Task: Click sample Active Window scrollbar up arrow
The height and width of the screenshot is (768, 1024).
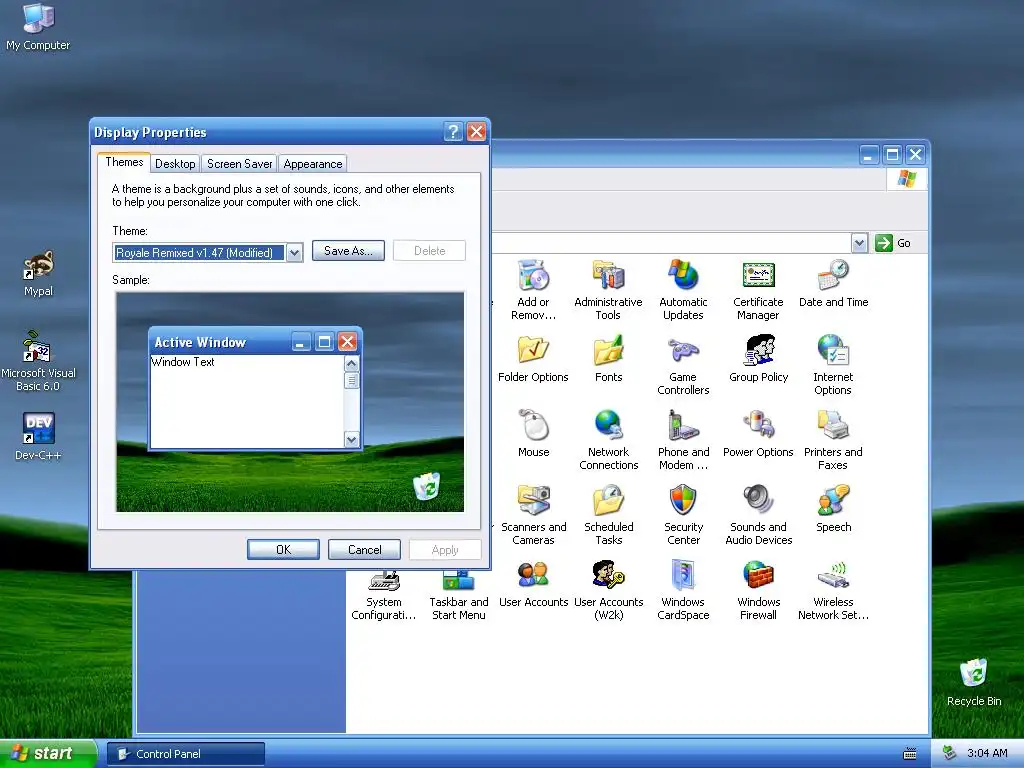Action: (351, 363)
